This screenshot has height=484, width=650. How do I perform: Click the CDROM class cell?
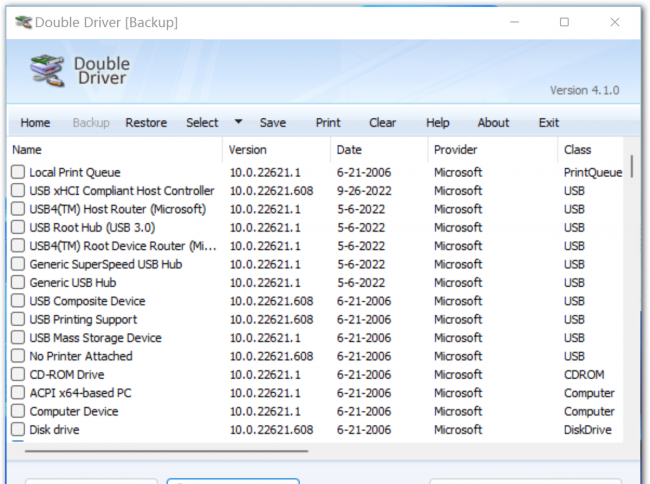pos(584,375)
